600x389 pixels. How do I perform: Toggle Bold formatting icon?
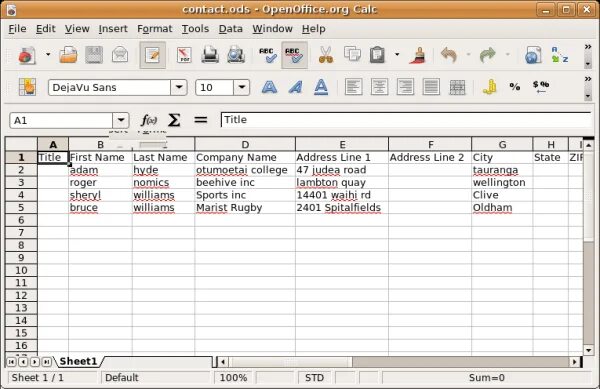point(269,87)
